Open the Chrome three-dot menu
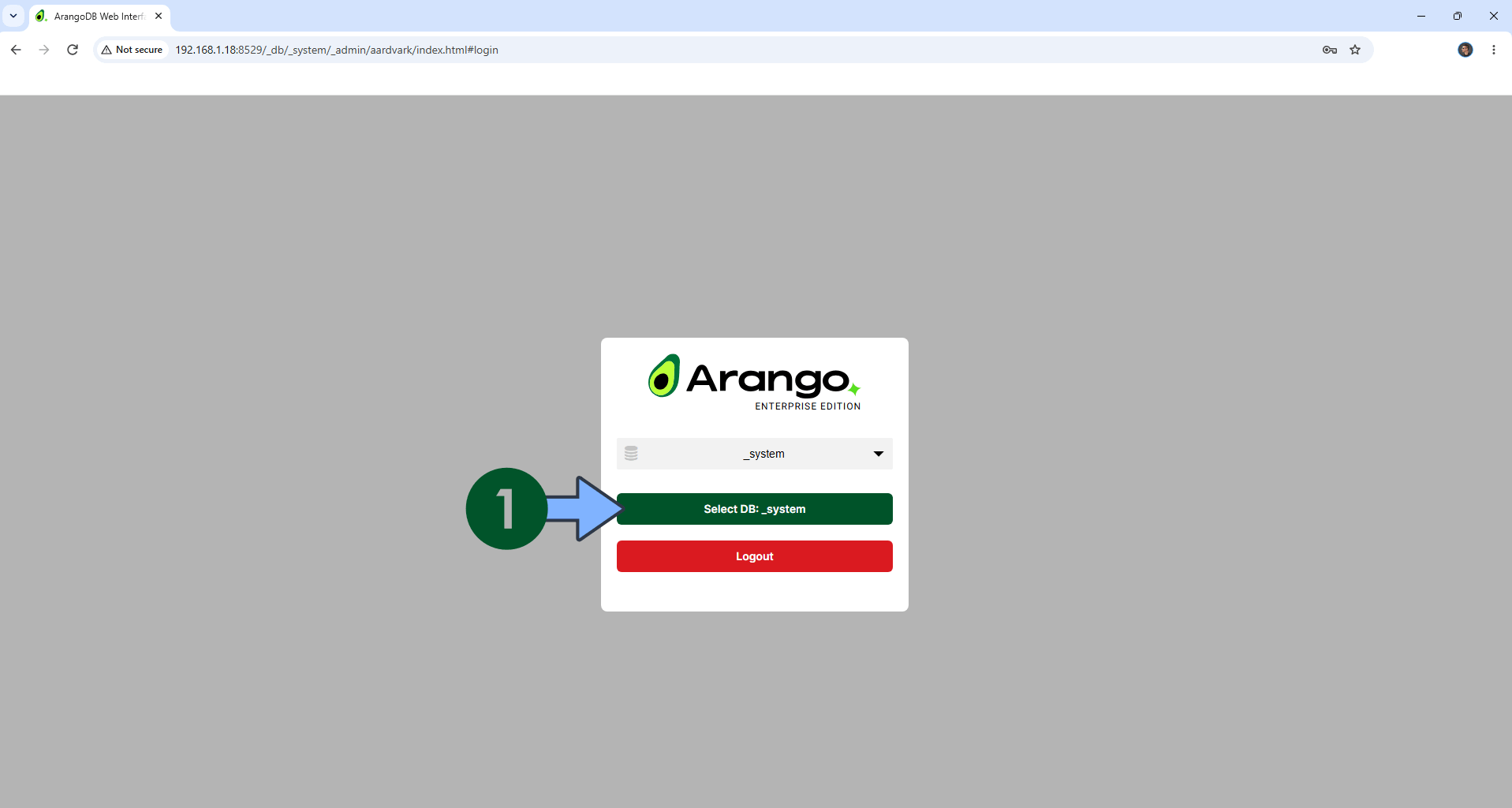 pos(1494,50)
